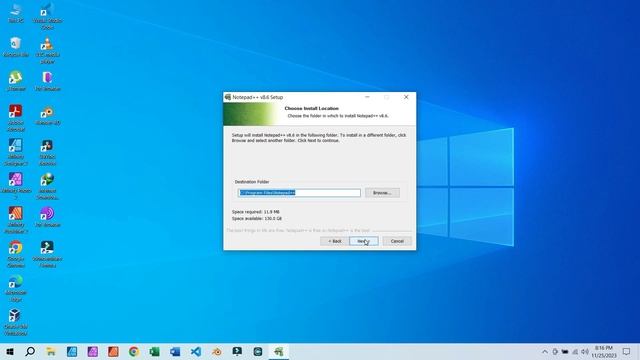The image size is (640, 360).
Task: Click the Space available text line
Action: (x=257, y=218)
